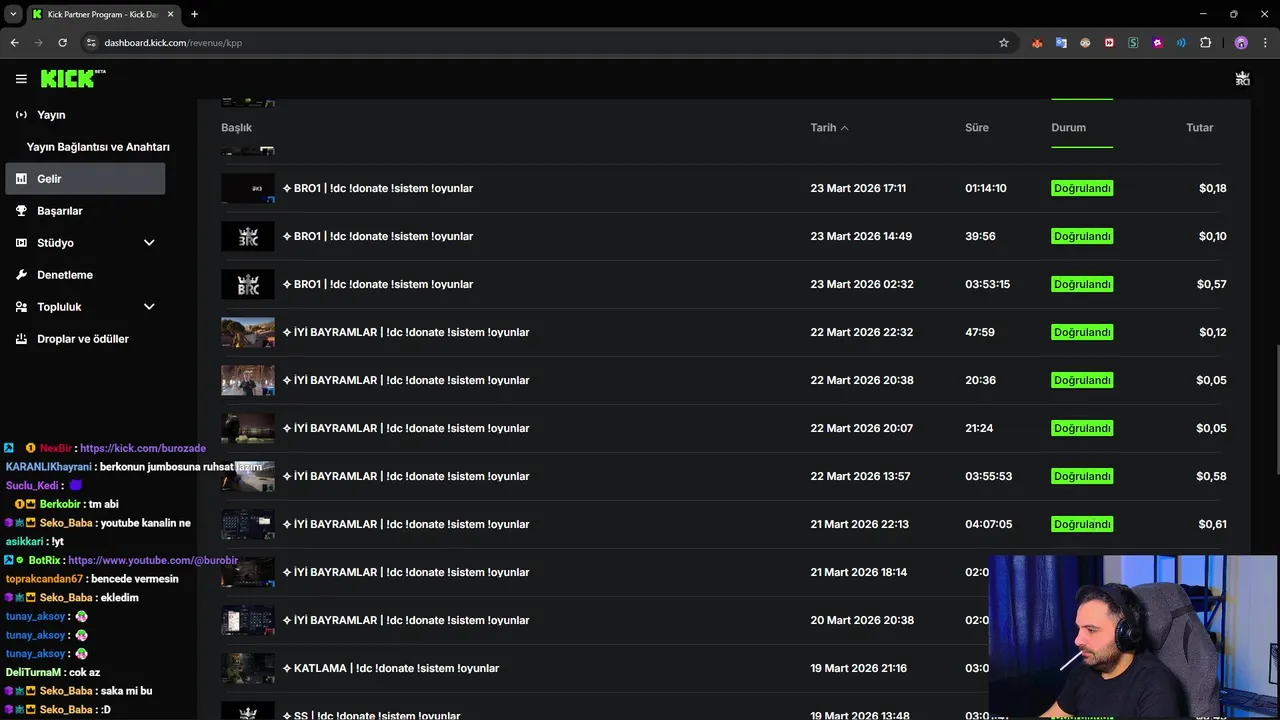Expand the Topluluk chevron
The image size is (1280, 720).
click(149, 307)
